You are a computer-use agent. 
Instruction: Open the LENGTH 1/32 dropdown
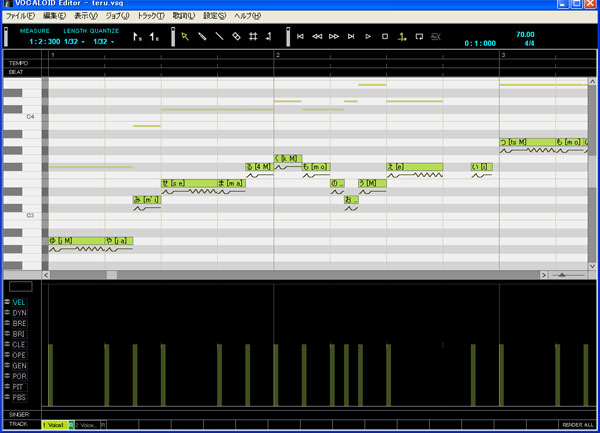tap(74, 41)
